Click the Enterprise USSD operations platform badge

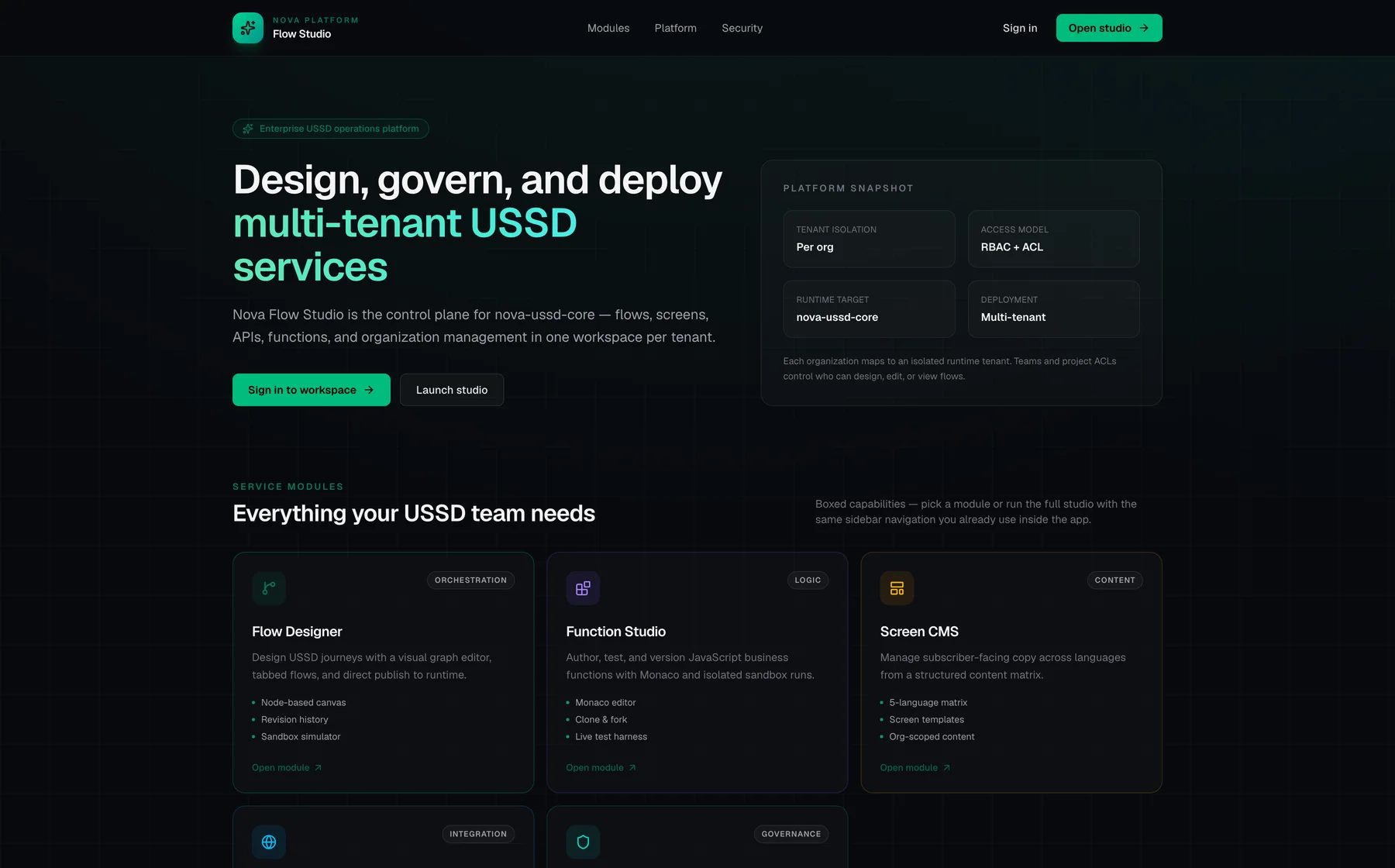[x=331, y=129]
